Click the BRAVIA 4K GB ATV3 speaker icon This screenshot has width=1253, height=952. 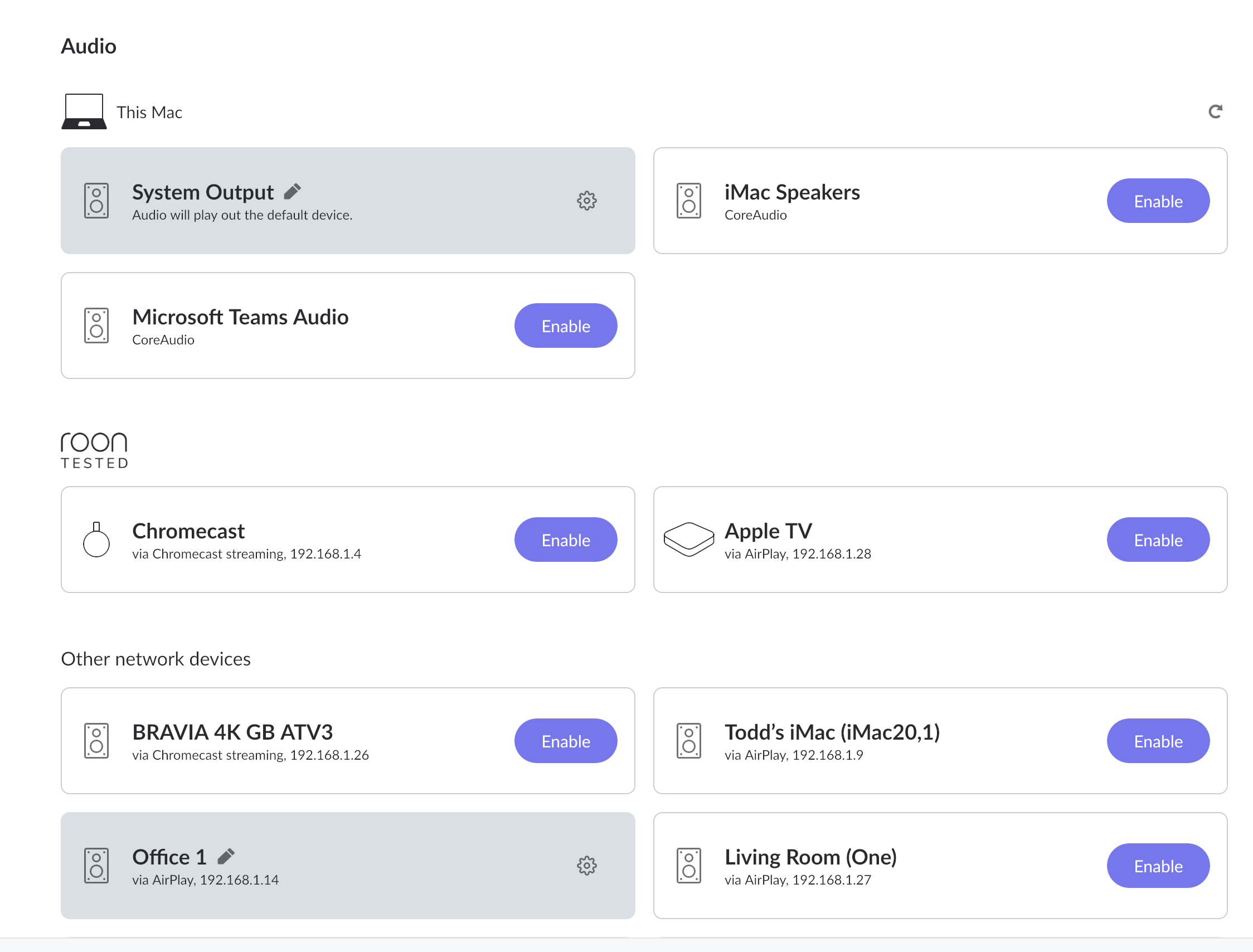[96, 741]
